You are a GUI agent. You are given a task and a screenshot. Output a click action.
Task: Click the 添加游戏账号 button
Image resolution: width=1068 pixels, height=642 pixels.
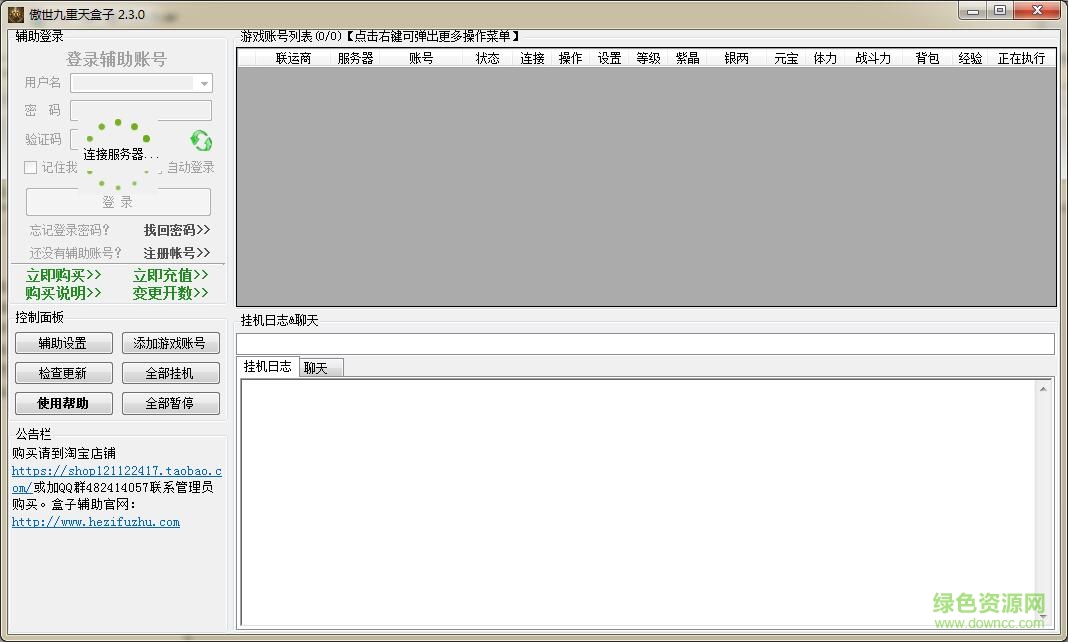[170, 343]
